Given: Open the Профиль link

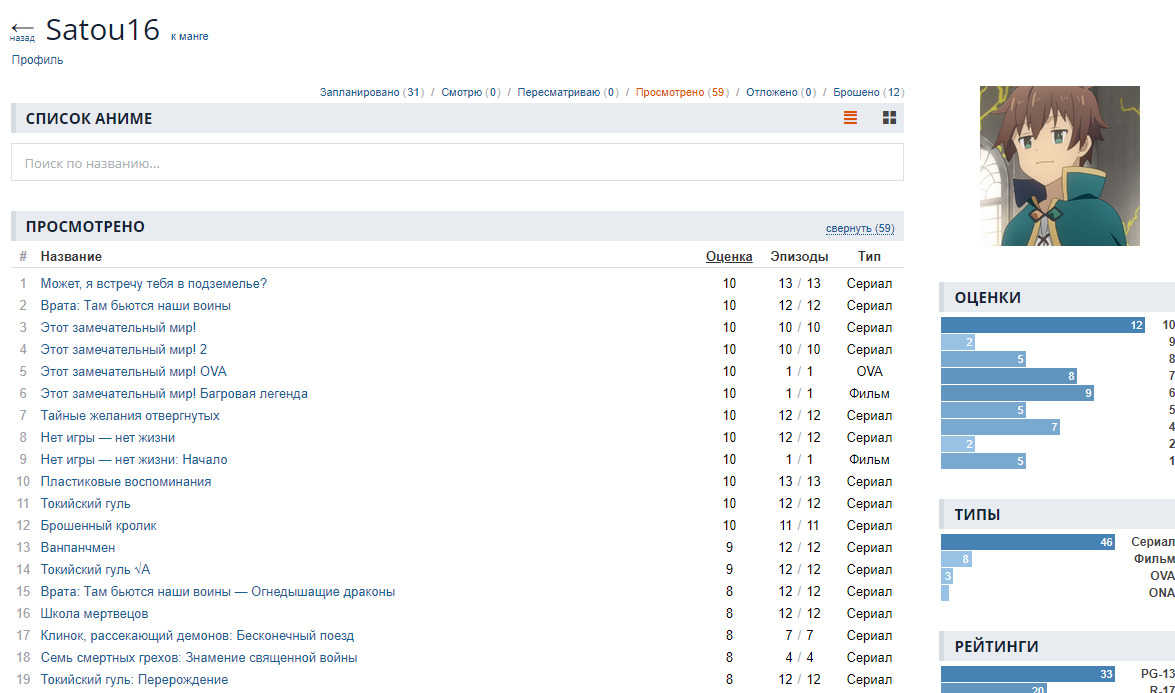Looking at the screenshot, I should coord(37,60).
